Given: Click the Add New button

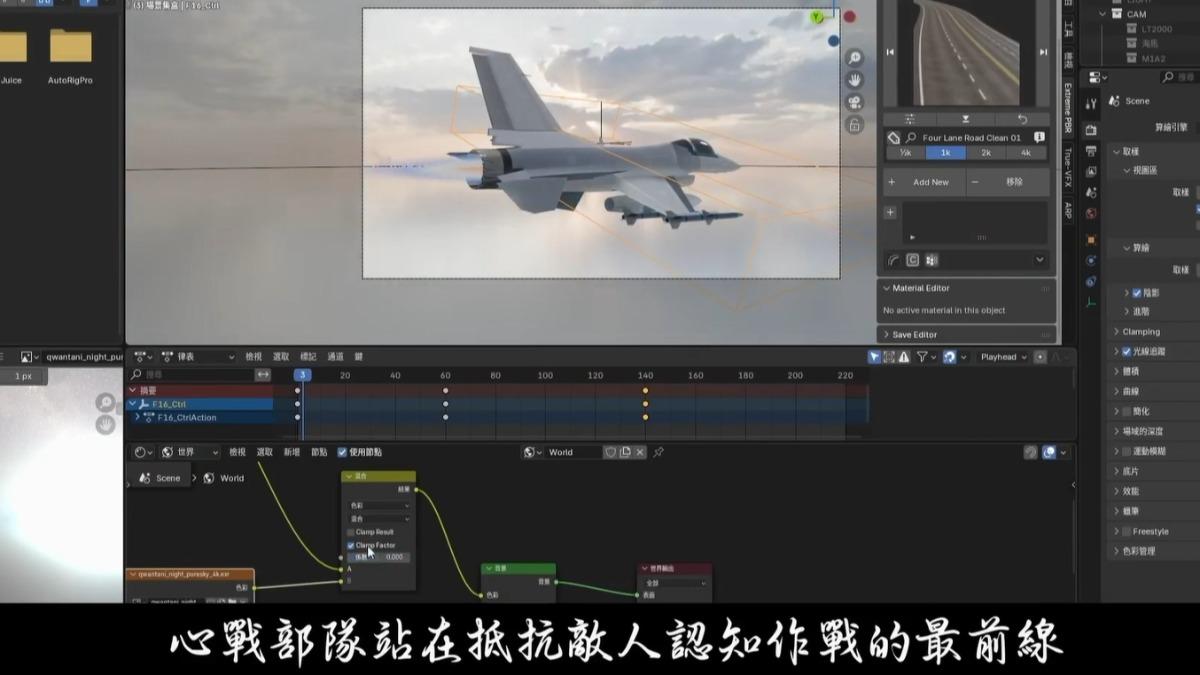Looking at the screenshot, I should click(923, 182).
